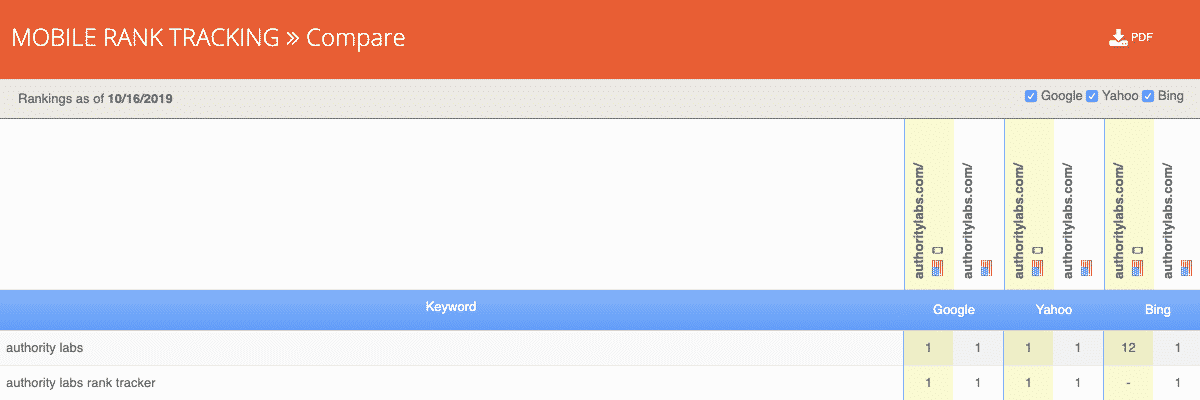The width and height of the screenshot is (1200, 400).
Task: Sort by the Keyword column header
Action: (451, 307)
